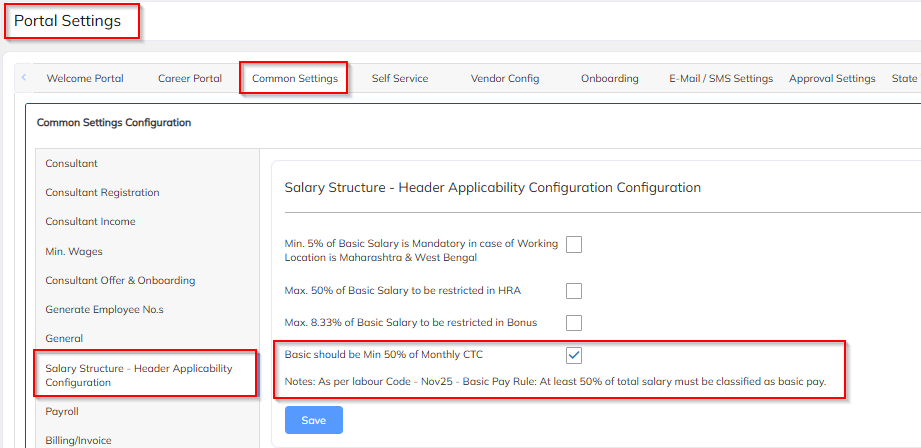The width and height of the screenshot is (921, 448).
Task: Open the Payroll settings section
Action: pos(62,411)
